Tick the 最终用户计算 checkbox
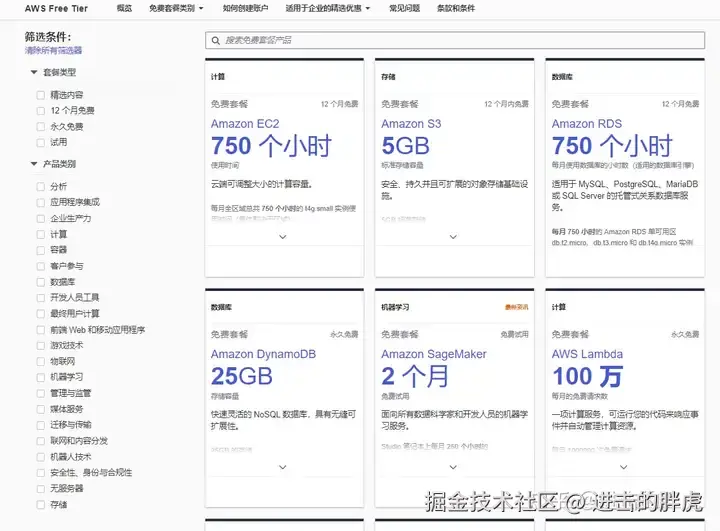This screenshot has width=720, height=531. (41, 314)
